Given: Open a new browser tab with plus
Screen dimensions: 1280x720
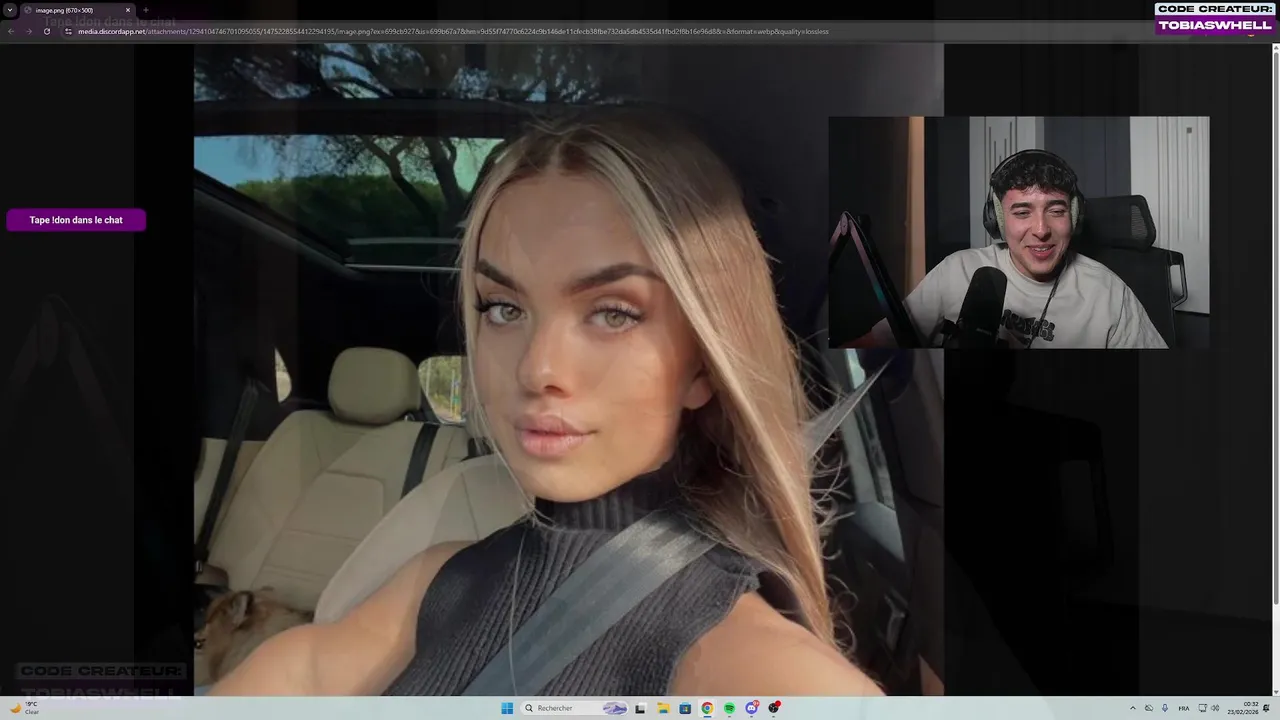Looking at the screenshot, I should click(x=145, y=10).
